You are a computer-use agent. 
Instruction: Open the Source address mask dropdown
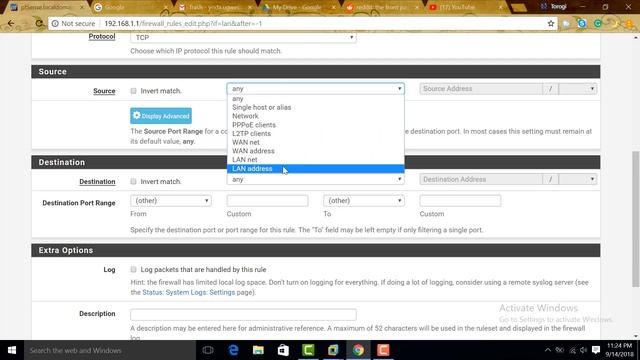pos(578,89)
